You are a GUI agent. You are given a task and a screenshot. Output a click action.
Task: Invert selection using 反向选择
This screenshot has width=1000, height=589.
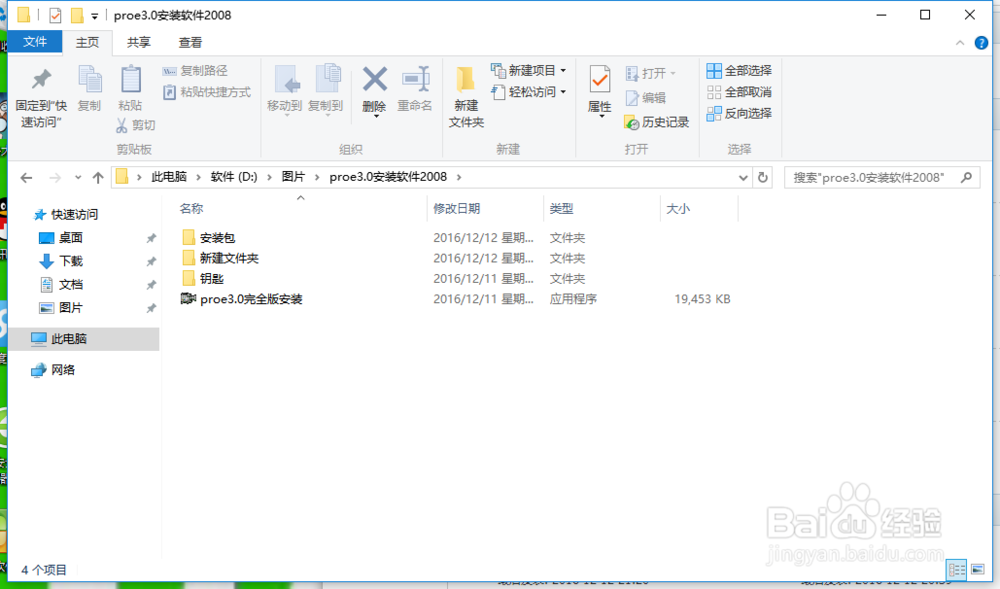point(739,112)
